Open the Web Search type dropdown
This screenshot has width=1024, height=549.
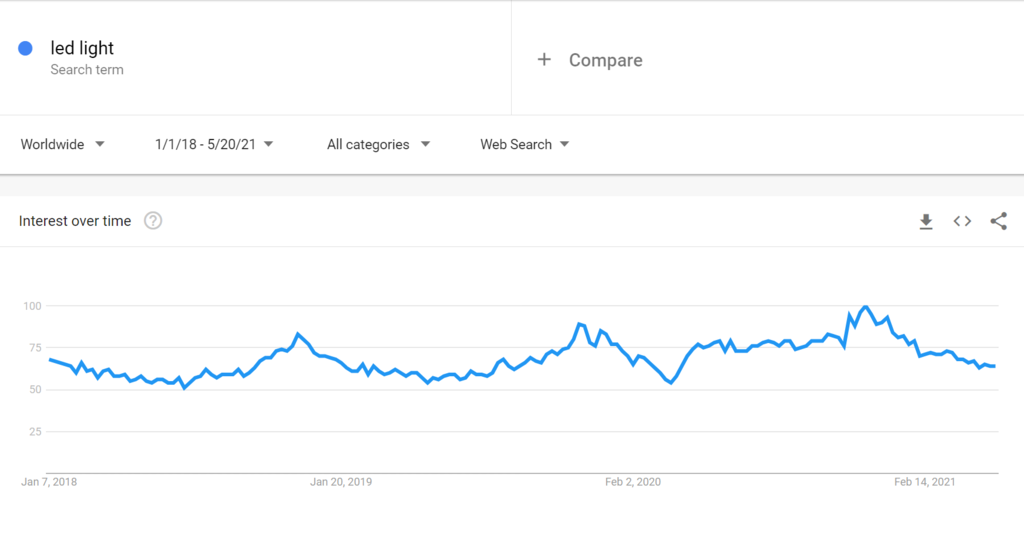coord(524,144)
